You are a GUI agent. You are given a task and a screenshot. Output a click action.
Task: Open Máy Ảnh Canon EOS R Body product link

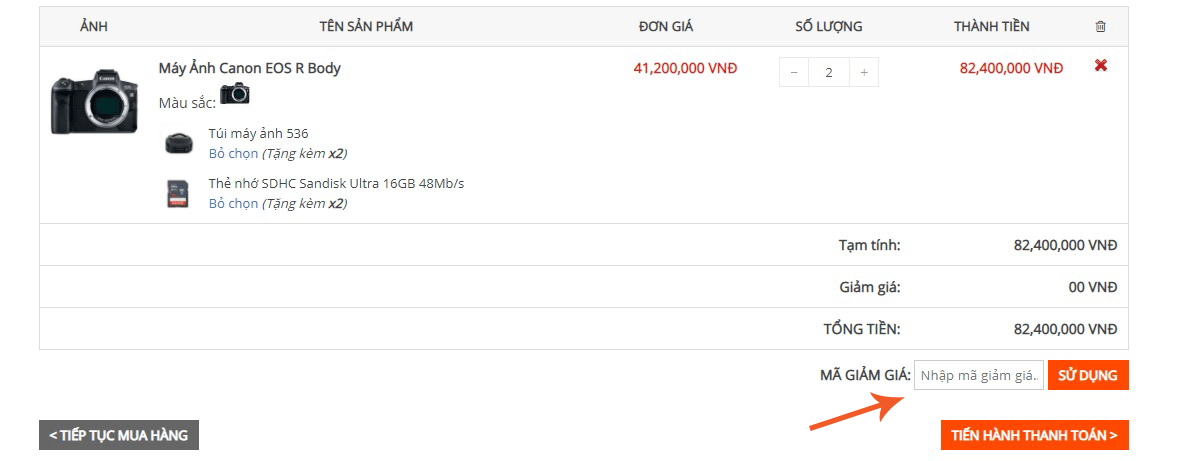point(250,68)
